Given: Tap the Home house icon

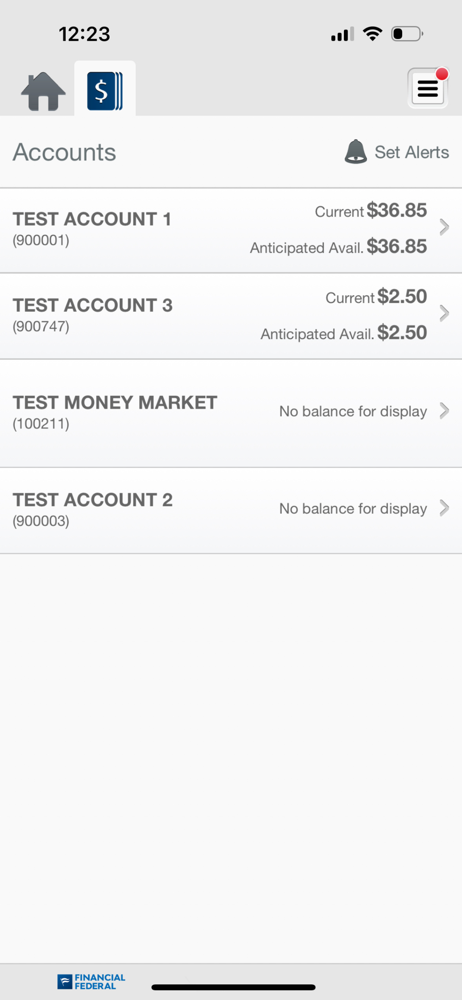Looking at the screenshot, I should [x=43, y=91].
